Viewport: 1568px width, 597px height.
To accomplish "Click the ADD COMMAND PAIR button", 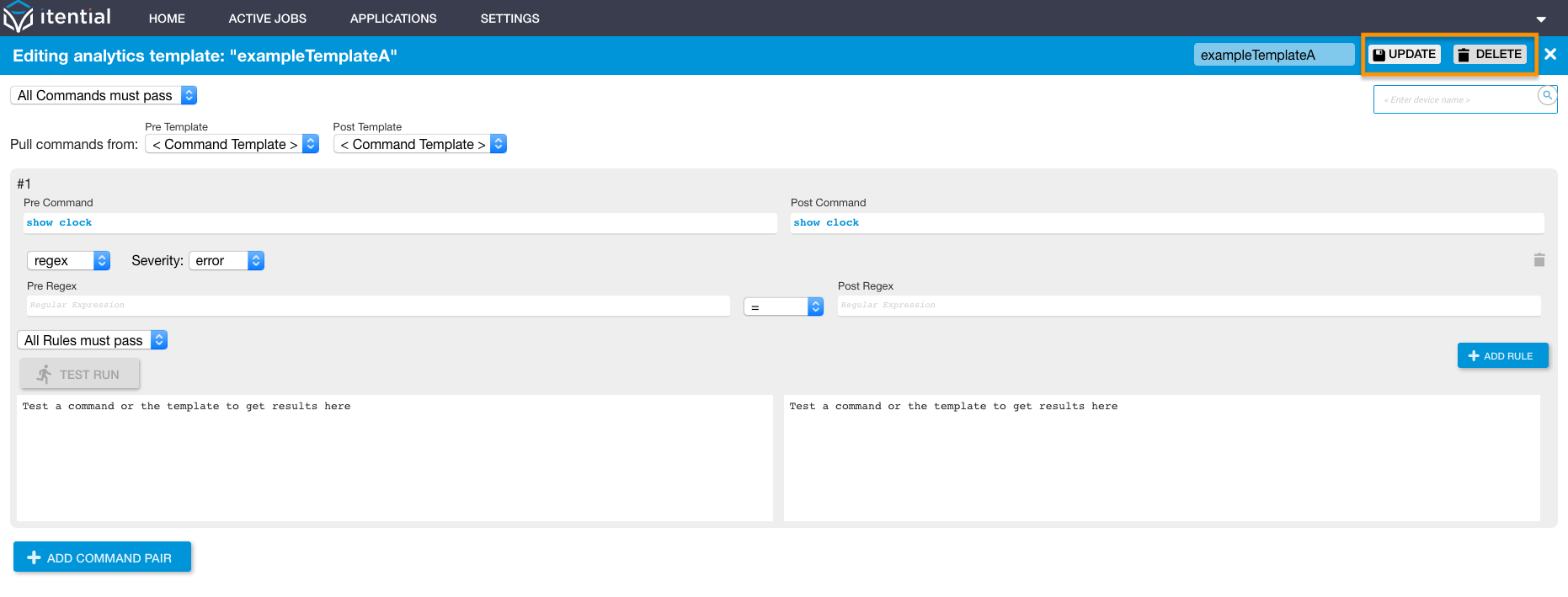I will (102, 557).
